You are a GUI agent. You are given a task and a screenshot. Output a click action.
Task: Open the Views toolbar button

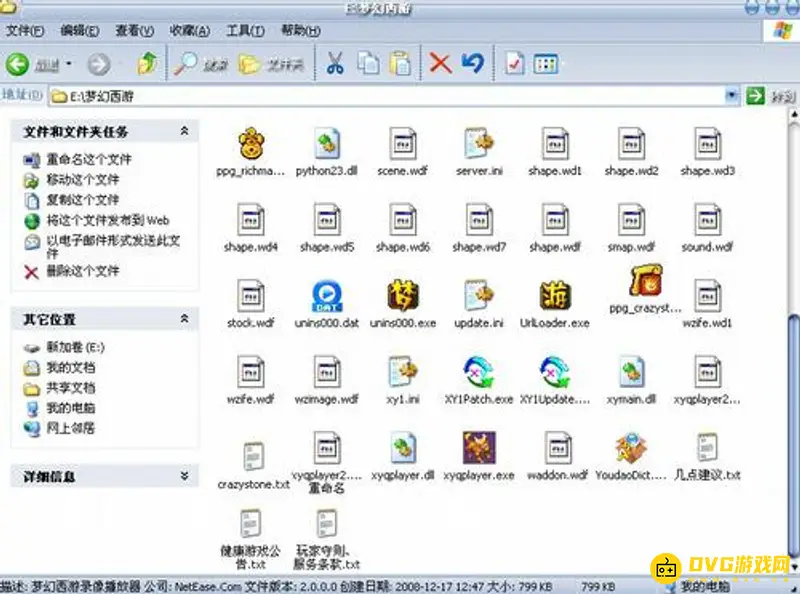[545, 64]
